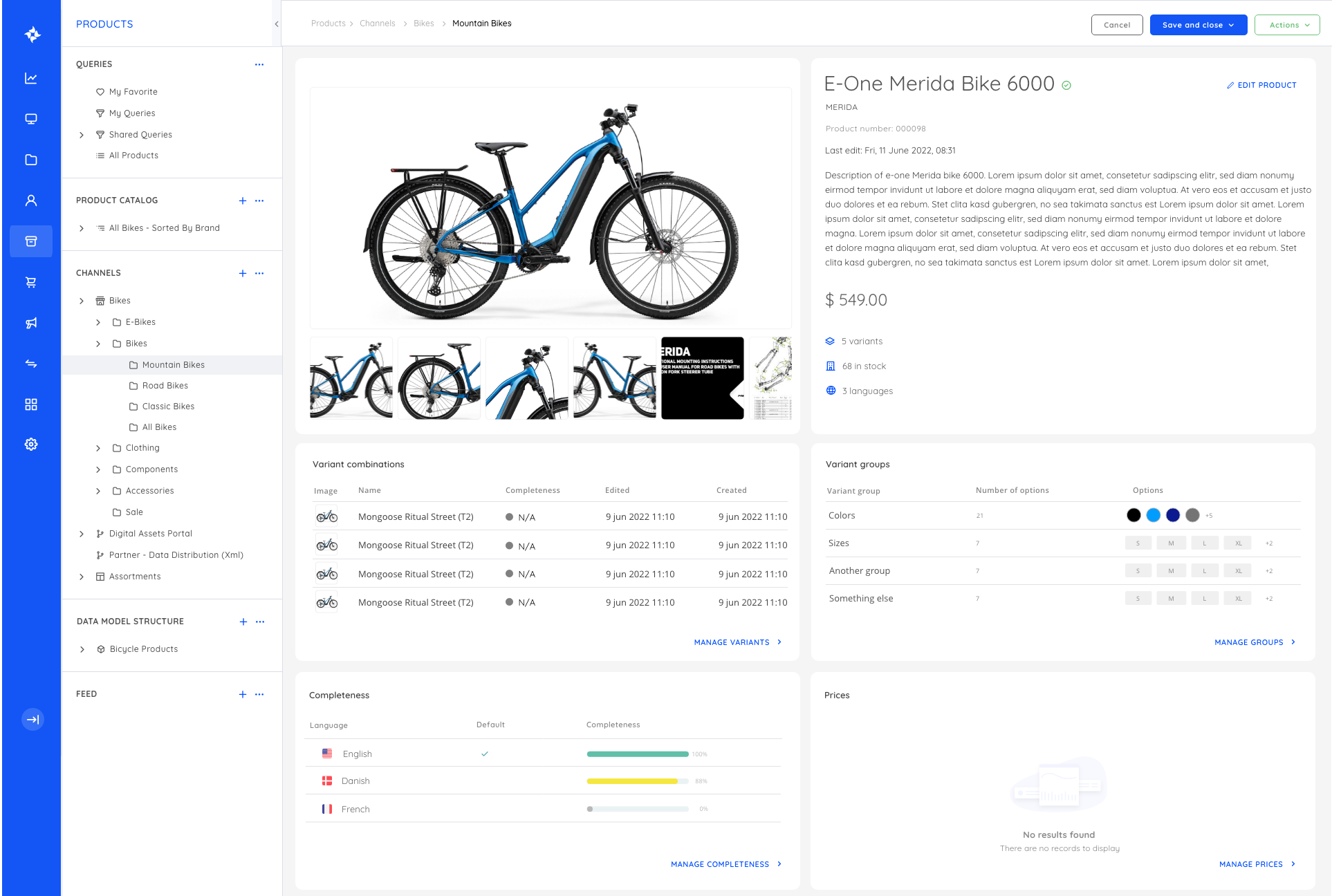
Task: Click the main bike product image
Action: [x=551, y=208]
